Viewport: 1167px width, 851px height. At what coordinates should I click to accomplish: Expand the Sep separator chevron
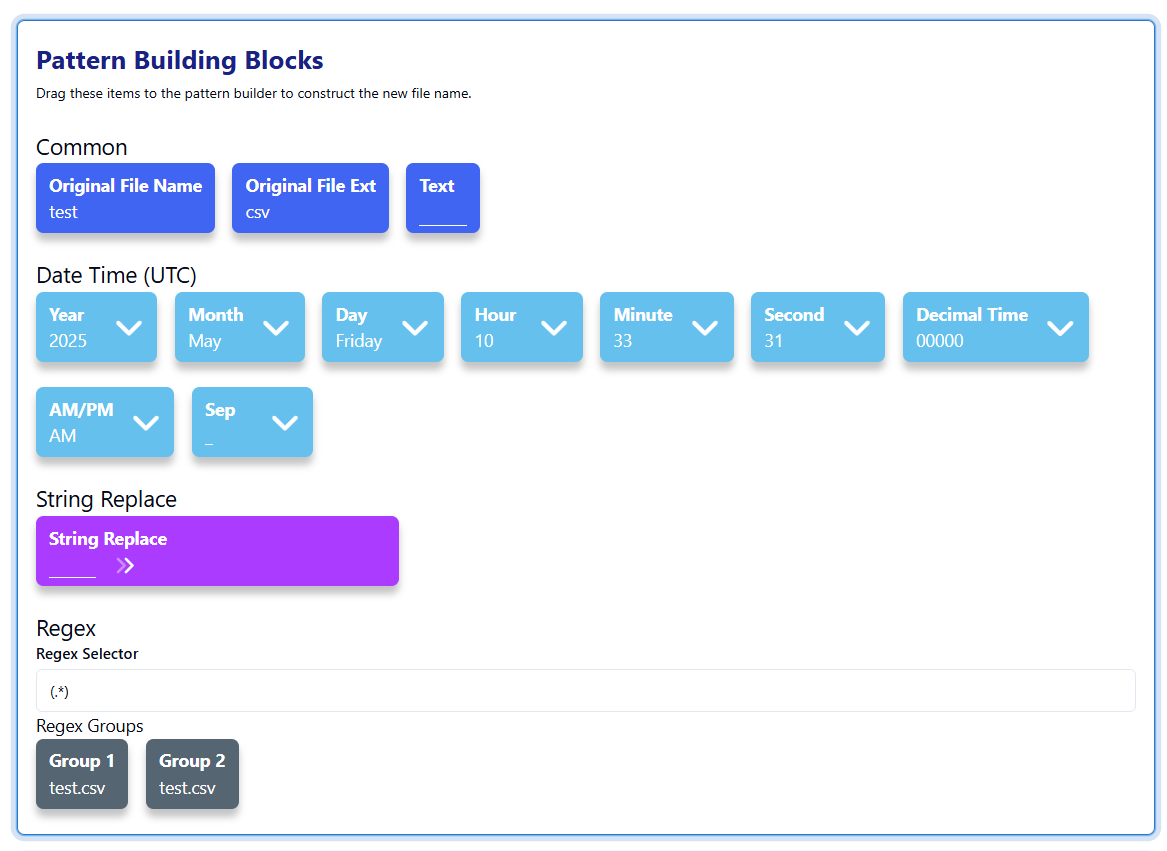(x=285, y=423)
